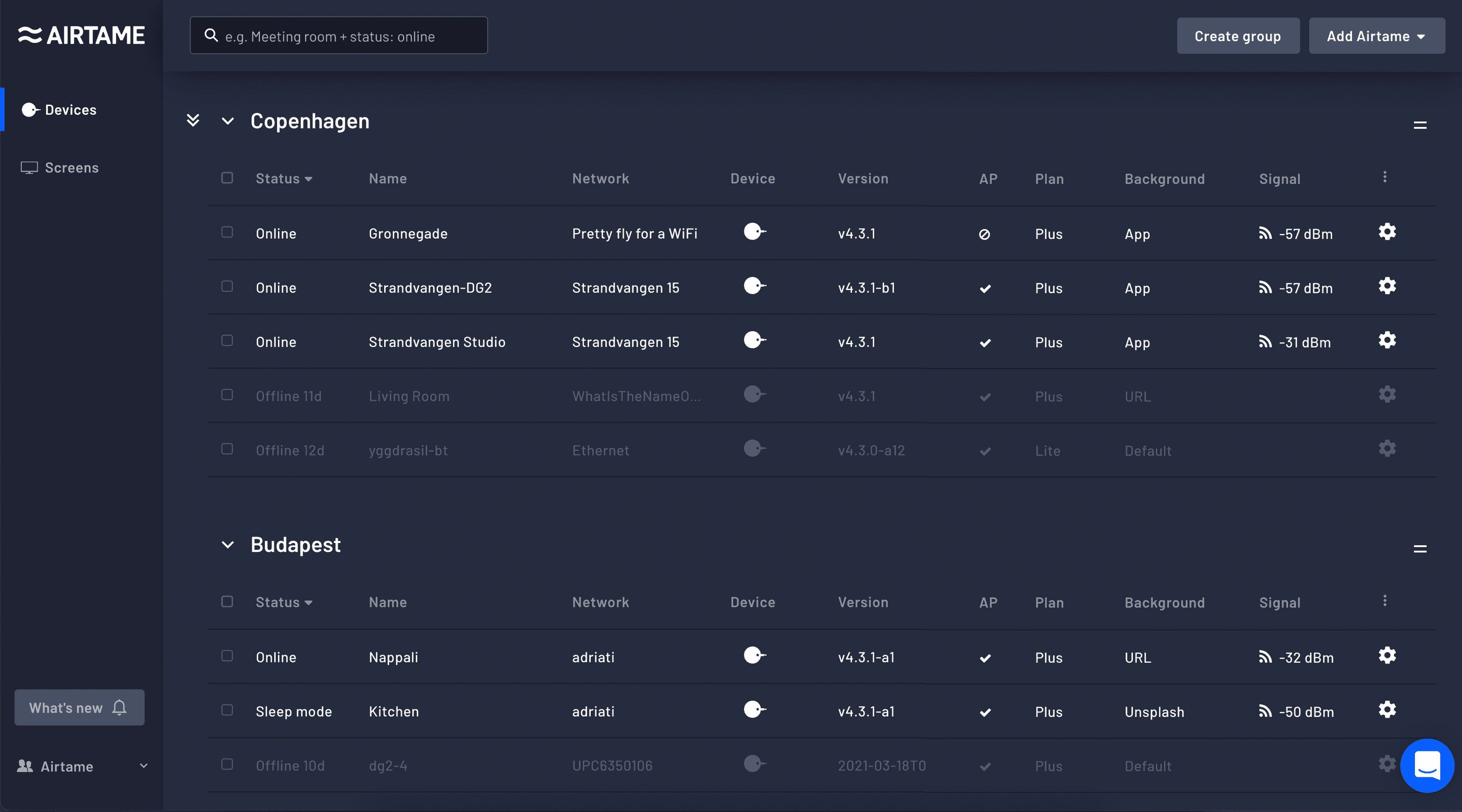Click the Screens menu item in sidebar
Screen dimensions: 1462x812
[72, 167]
